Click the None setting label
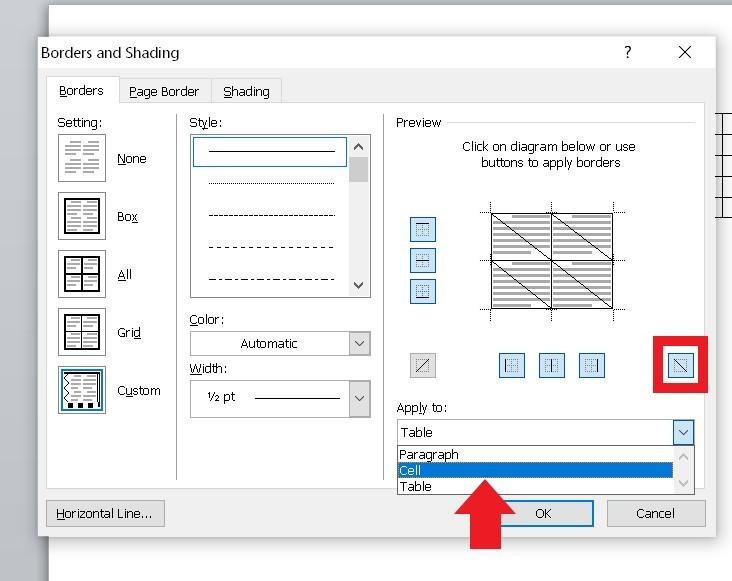 (x=132, y=159)
